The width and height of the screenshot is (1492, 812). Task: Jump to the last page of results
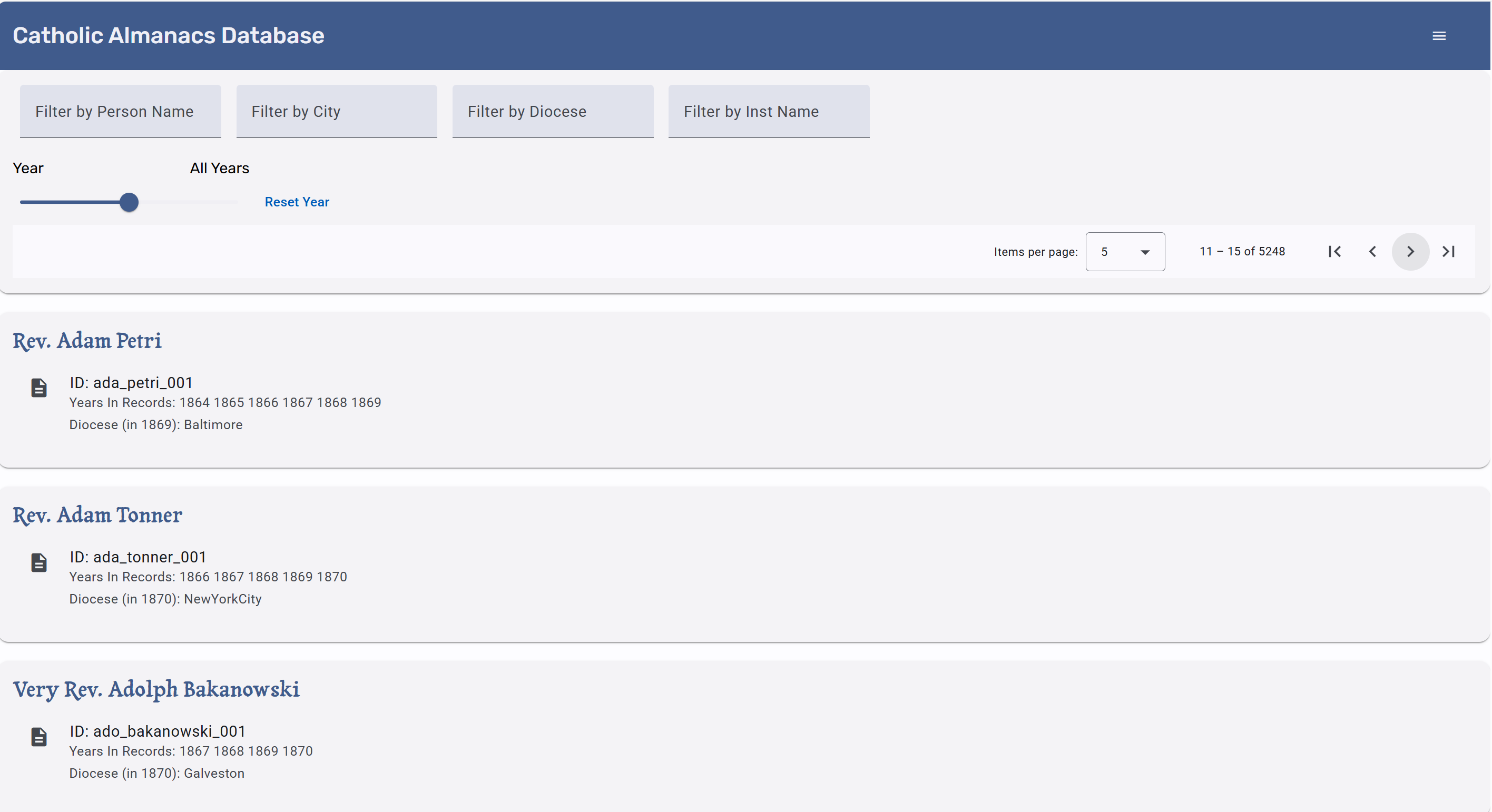point(1449,251)
